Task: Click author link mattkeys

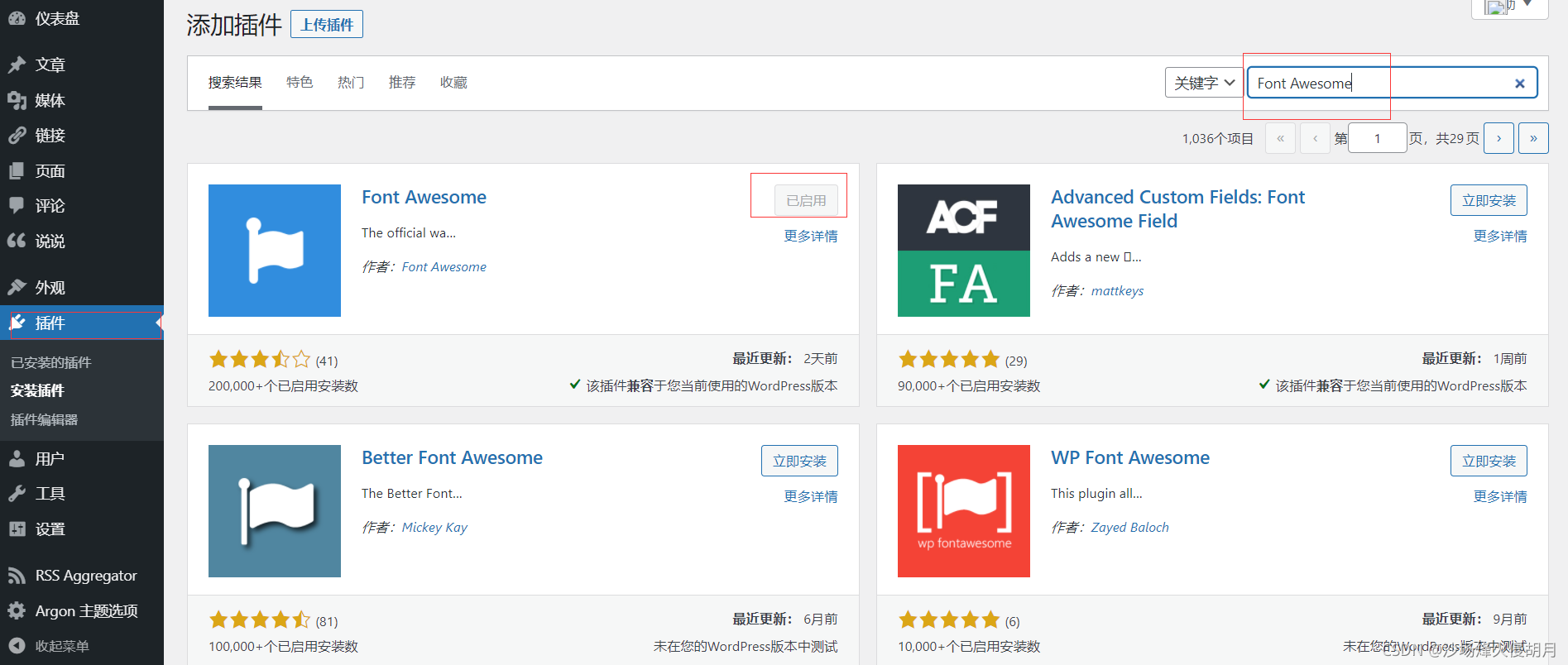Action: coord(1117,291)
